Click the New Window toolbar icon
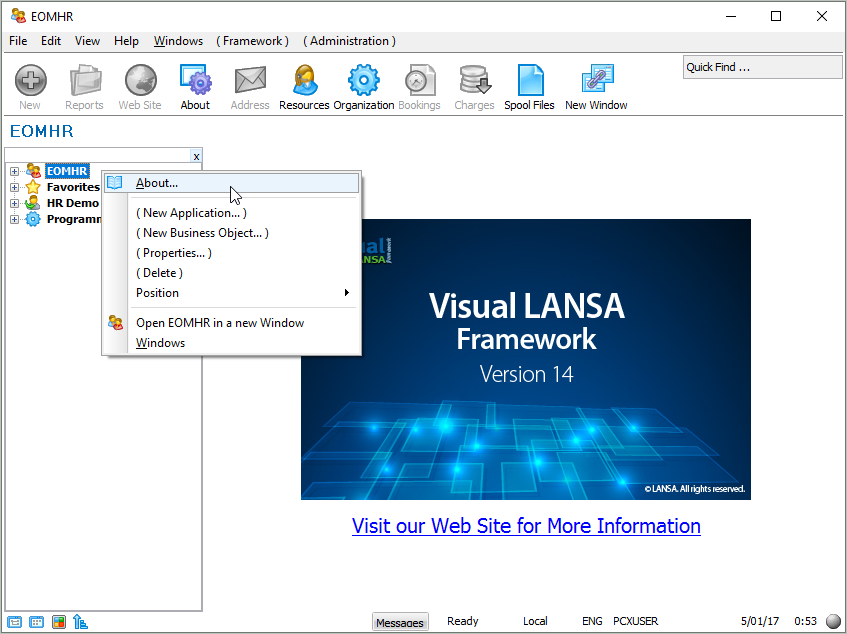 (x=597, y=80)
